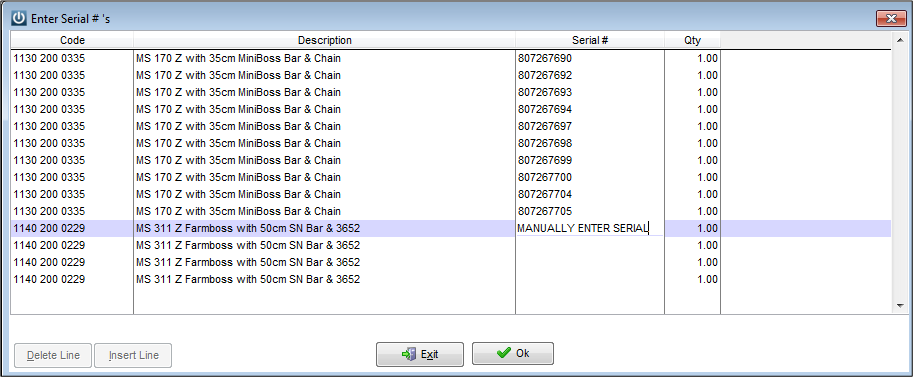Click the Ok button

point(512,354)
